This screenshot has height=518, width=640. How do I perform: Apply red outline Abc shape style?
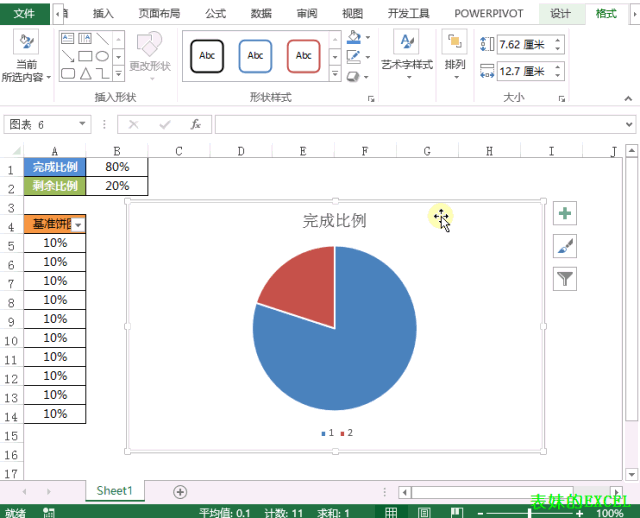pos(303,56)
